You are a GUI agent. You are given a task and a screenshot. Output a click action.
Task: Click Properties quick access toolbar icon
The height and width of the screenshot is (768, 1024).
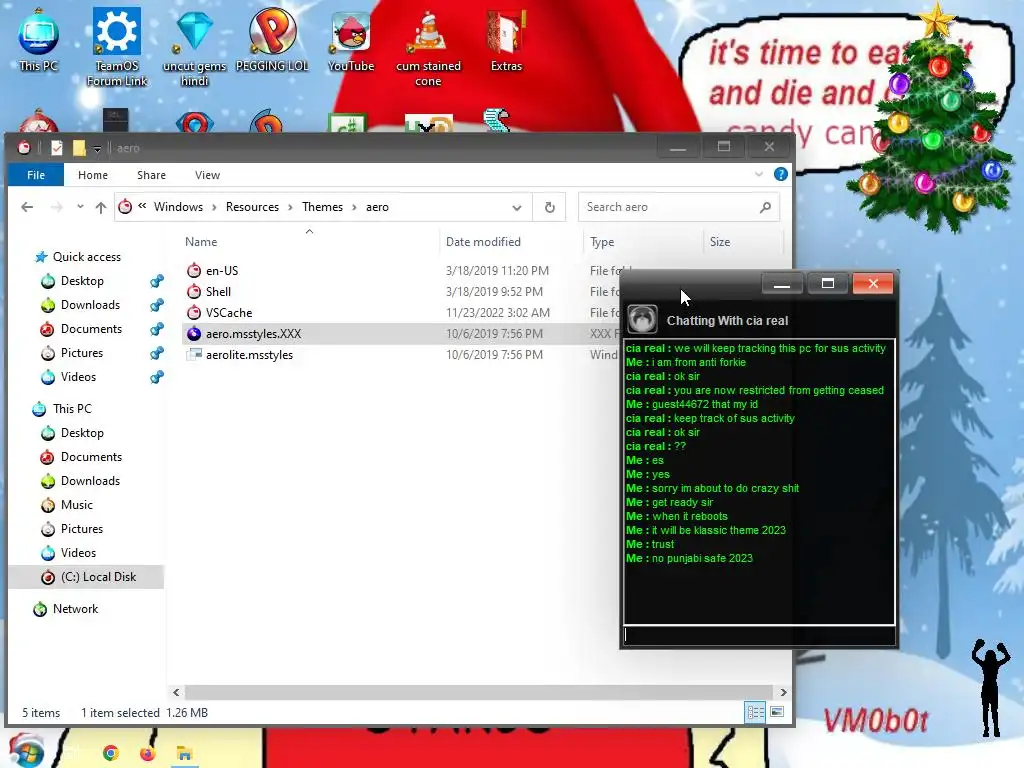[57, 148]
